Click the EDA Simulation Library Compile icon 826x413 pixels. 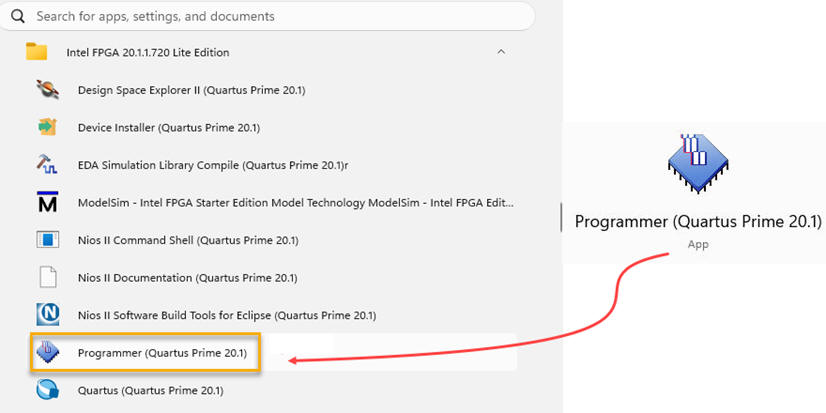coord(47,164)
